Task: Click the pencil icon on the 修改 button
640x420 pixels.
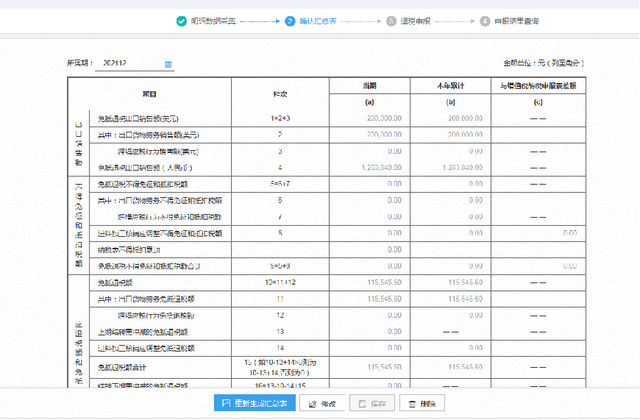Action: (x=313, y=404)
